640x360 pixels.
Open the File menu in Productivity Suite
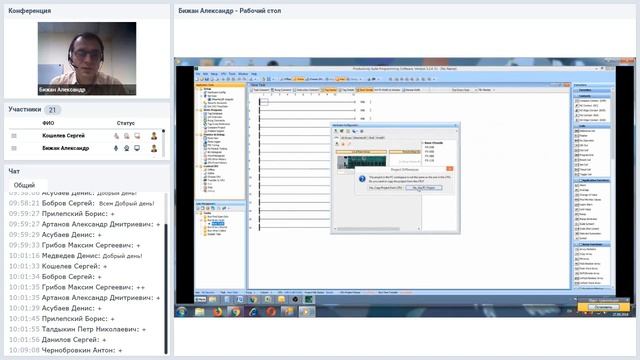point(198,74)
